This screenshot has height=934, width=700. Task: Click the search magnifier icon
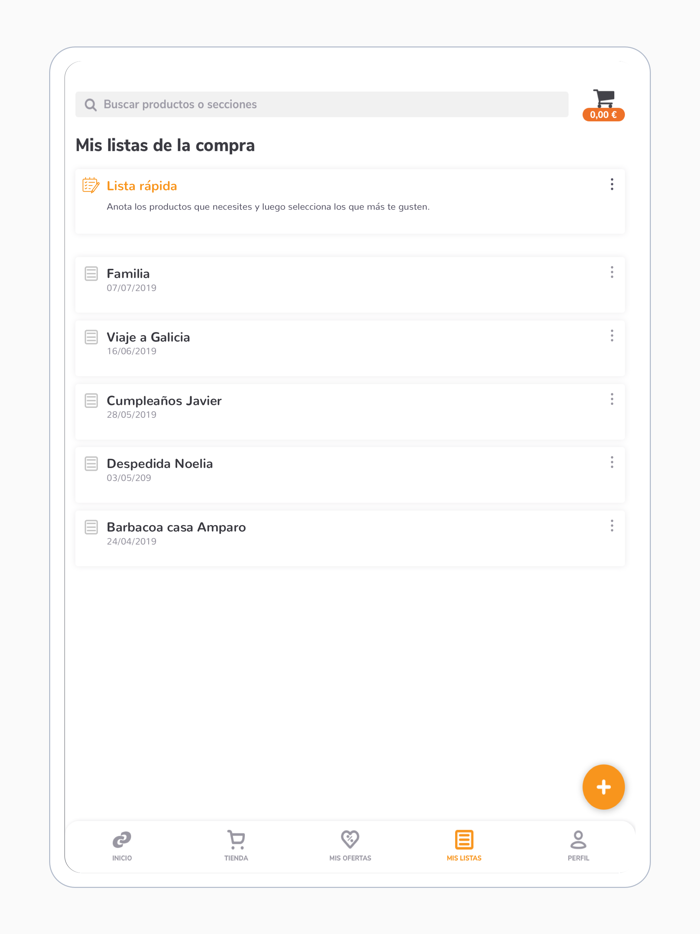[x=90, y=104]
